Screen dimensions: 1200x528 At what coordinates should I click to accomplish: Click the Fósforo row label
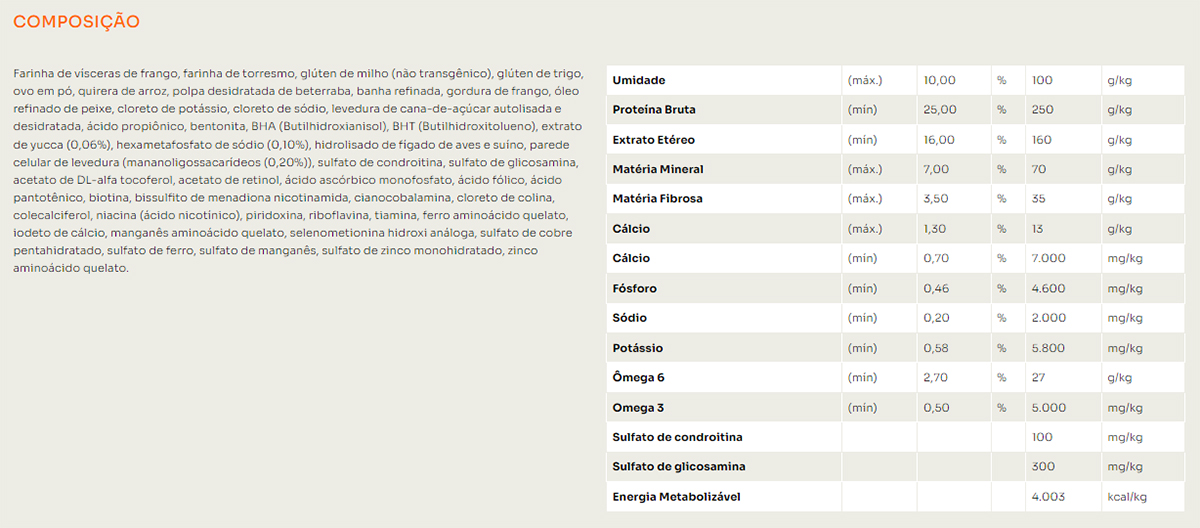pyautogui.click(x=636, y=289)
